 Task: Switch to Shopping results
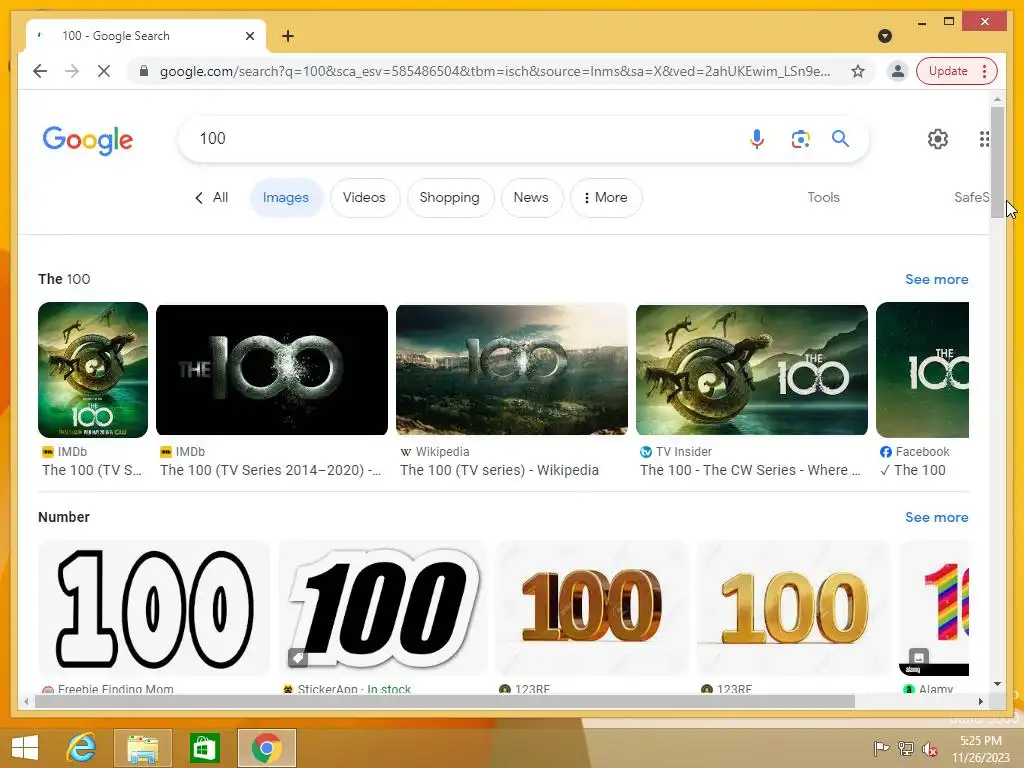449,197
